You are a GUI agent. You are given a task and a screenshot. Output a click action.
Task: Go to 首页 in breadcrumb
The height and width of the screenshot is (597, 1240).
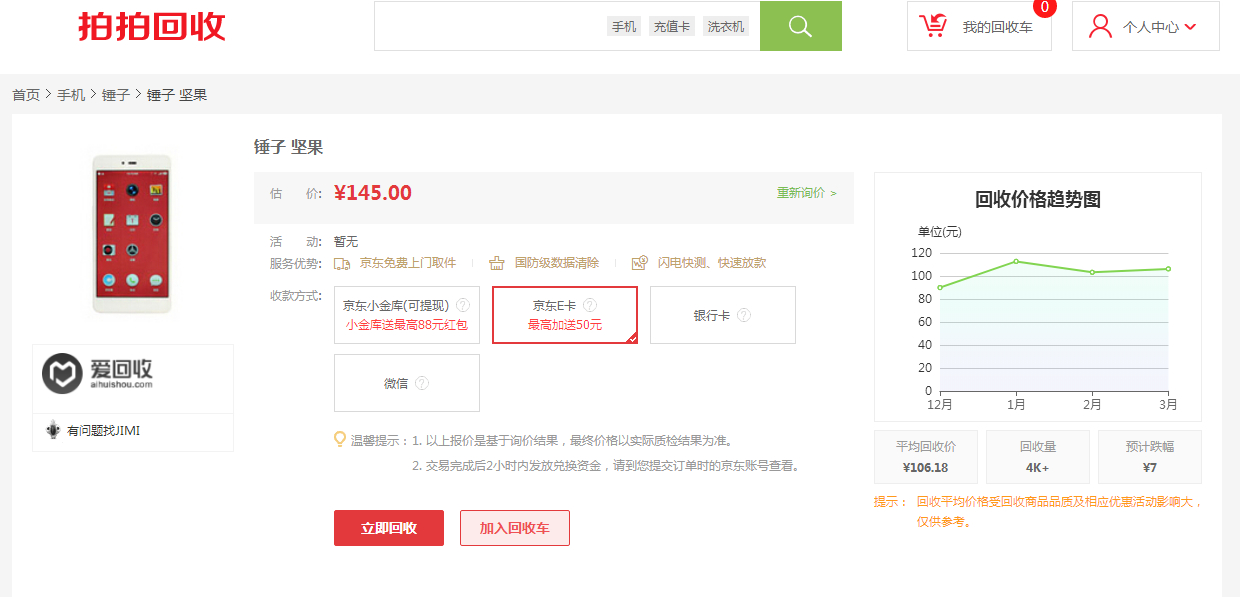(x=26, y=95)
